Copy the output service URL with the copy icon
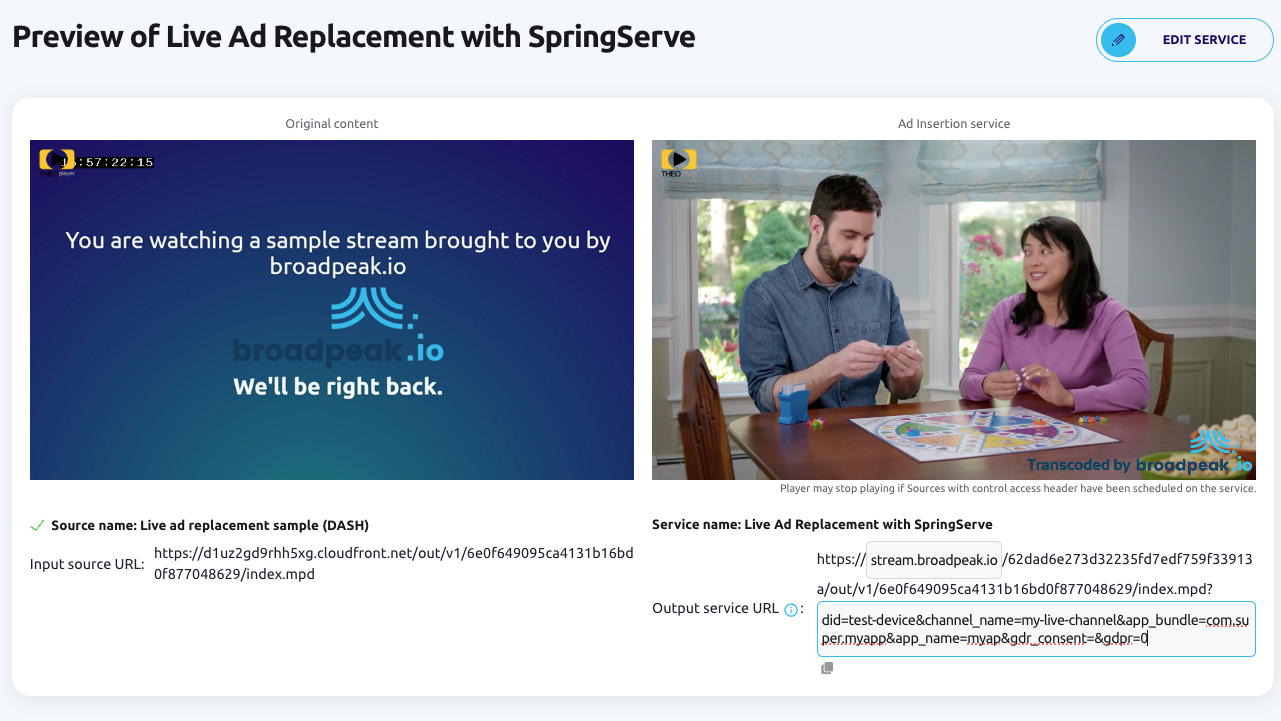Image resolution: width=1281 pixels, height=721 pixels. pyautogui.click(x=827, y=668)
